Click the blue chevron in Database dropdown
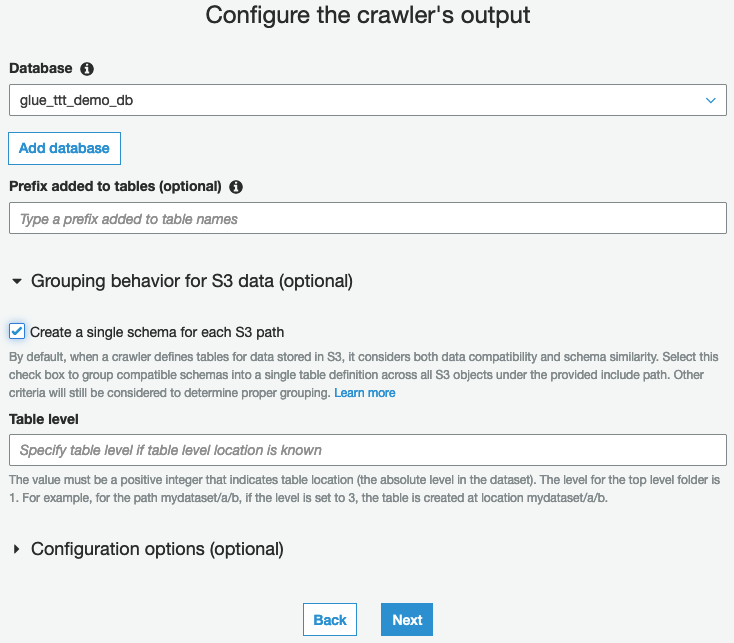734x643 pixels. (711, 100)
